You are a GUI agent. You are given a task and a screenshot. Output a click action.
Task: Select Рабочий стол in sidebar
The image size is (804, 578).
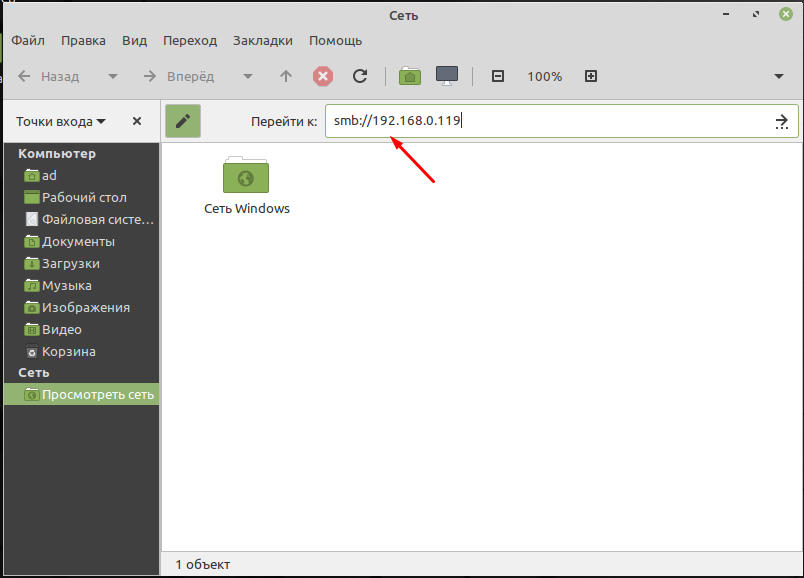pos(82,197)
